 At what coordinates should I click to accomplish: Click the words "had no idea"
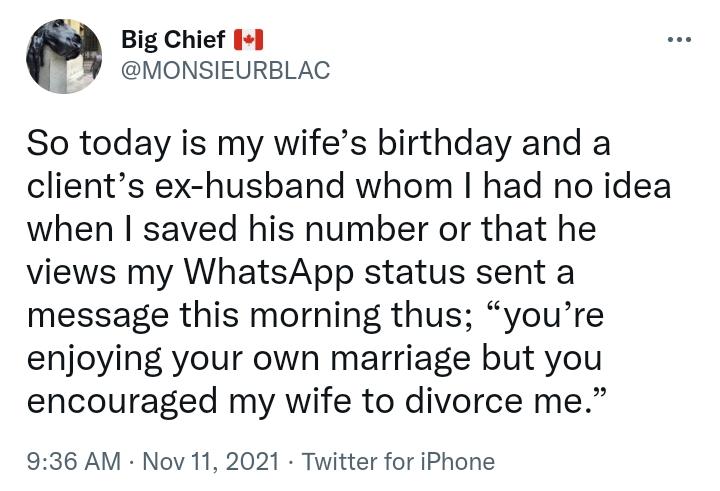pyautogui.click(x=577, y=186)
